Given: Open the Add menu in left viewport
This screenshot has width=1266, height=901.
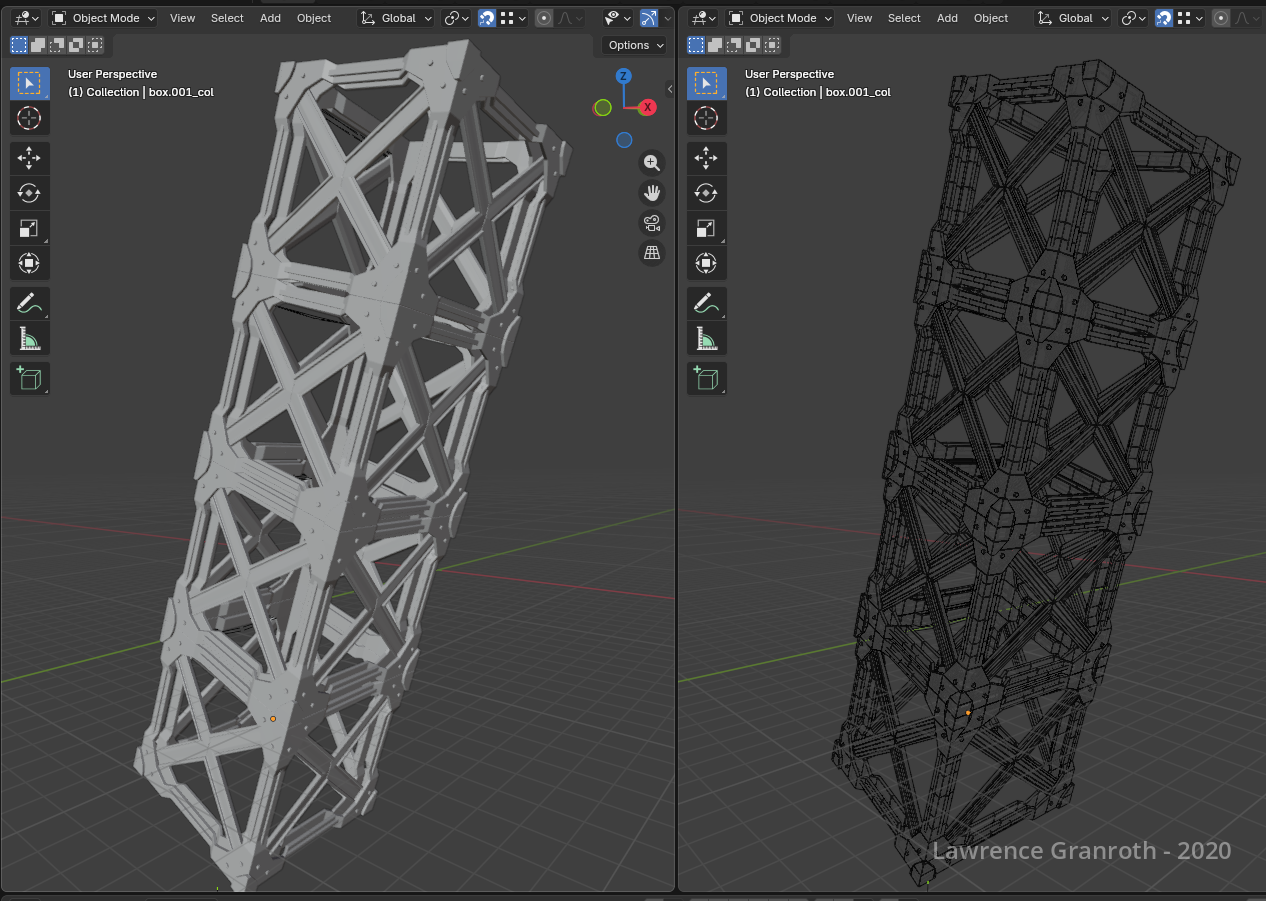Looking at the screenshot, I should [x=270, y=18].
